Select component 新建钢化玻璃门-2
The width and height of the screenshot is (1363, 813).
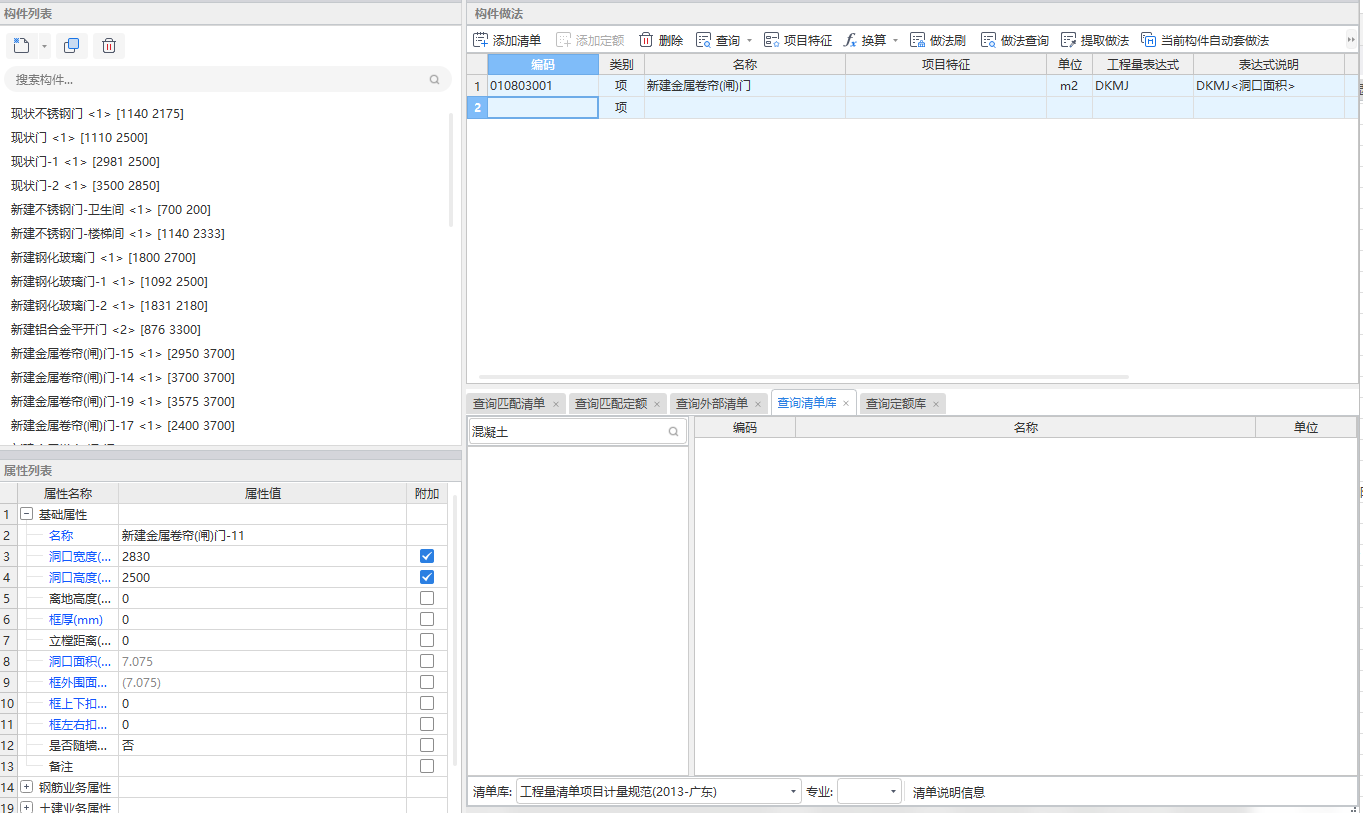pos(109,306)
